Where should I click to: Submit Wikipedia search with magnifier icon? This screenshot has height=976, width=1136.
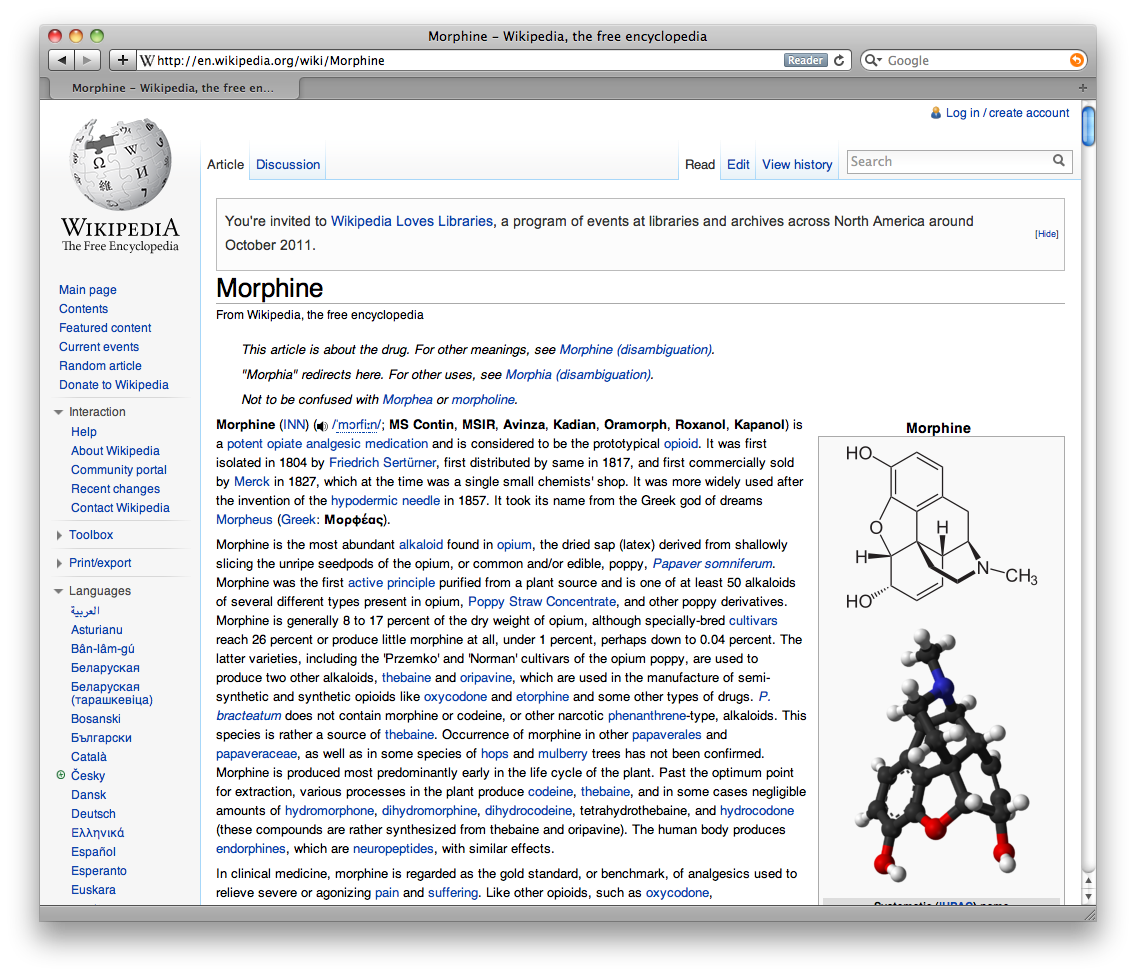tap(1058, 161)
